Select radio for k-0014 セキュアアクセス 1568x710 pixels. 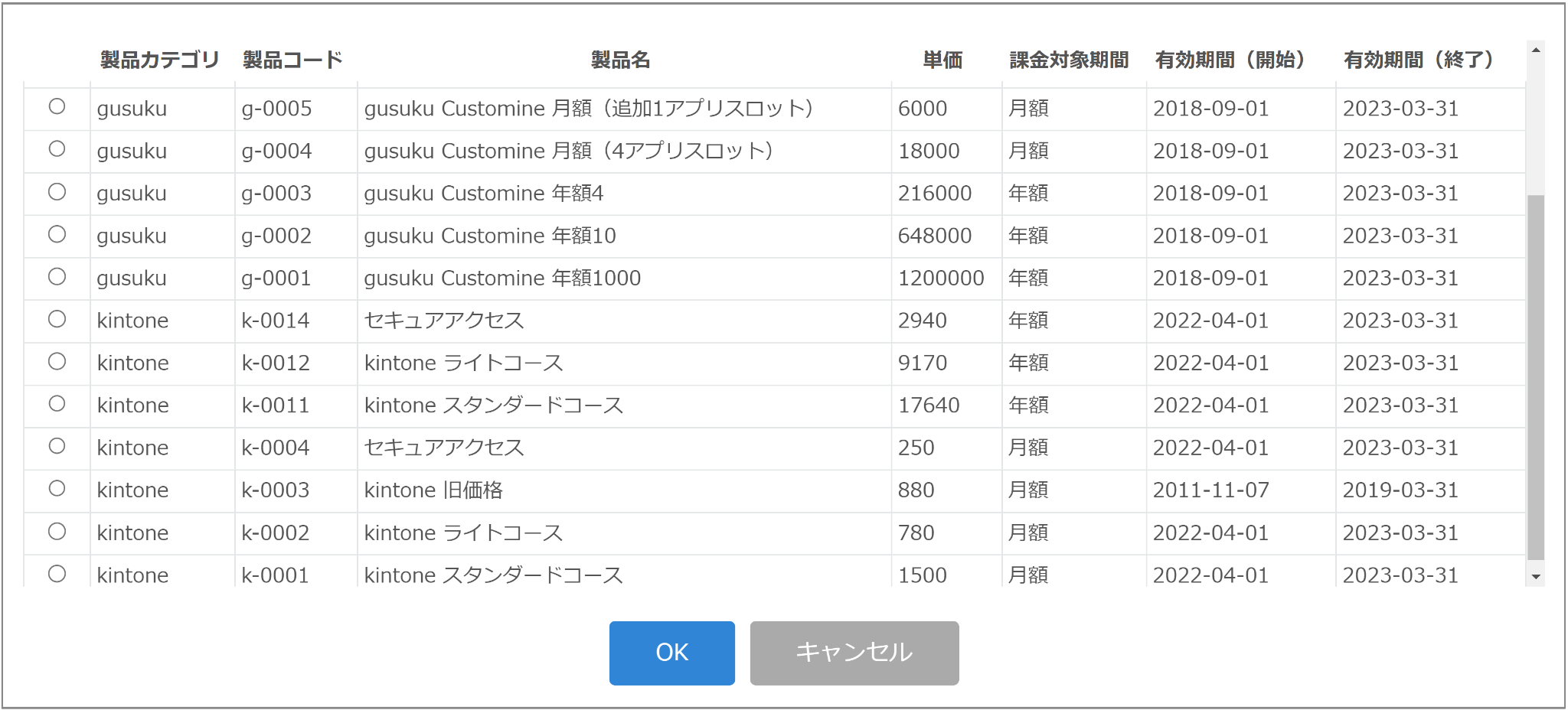[57, 319]
